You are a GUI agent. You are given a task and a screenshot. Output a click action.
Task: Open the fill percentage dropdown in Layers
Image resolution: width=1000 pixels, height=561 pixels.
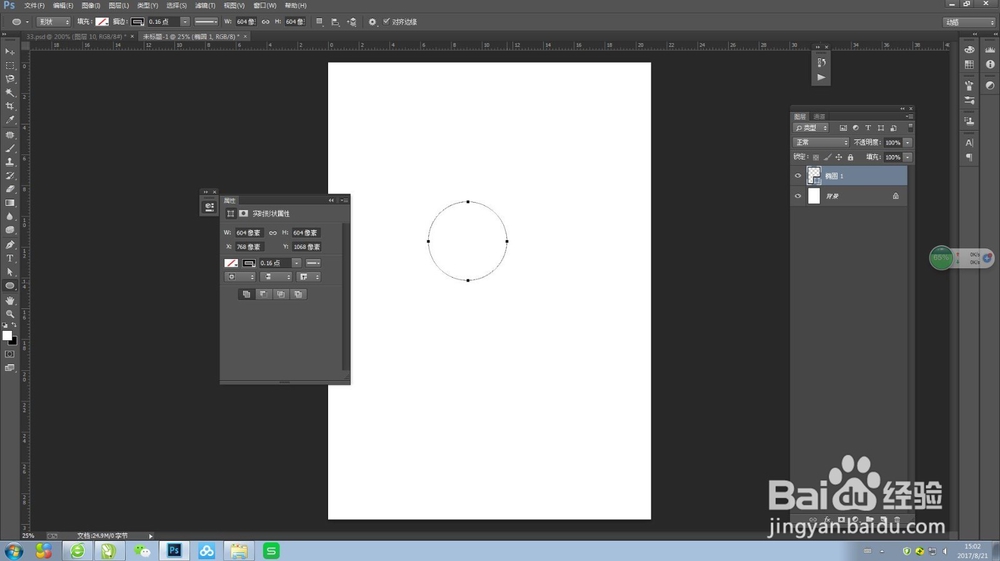coord(908,157)
